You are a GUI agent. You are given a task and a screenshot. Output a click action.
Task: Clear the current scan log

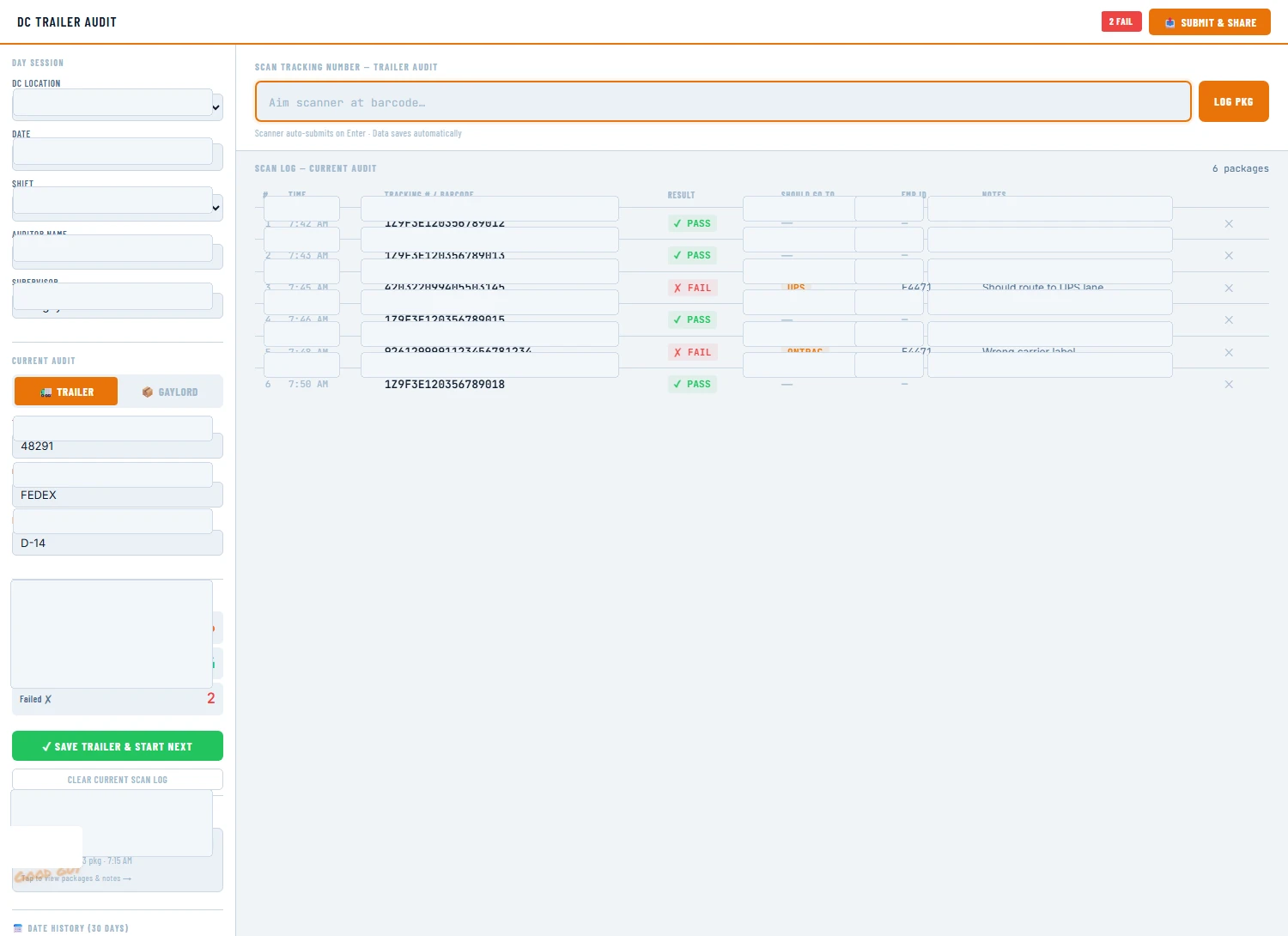click(118, 780)
